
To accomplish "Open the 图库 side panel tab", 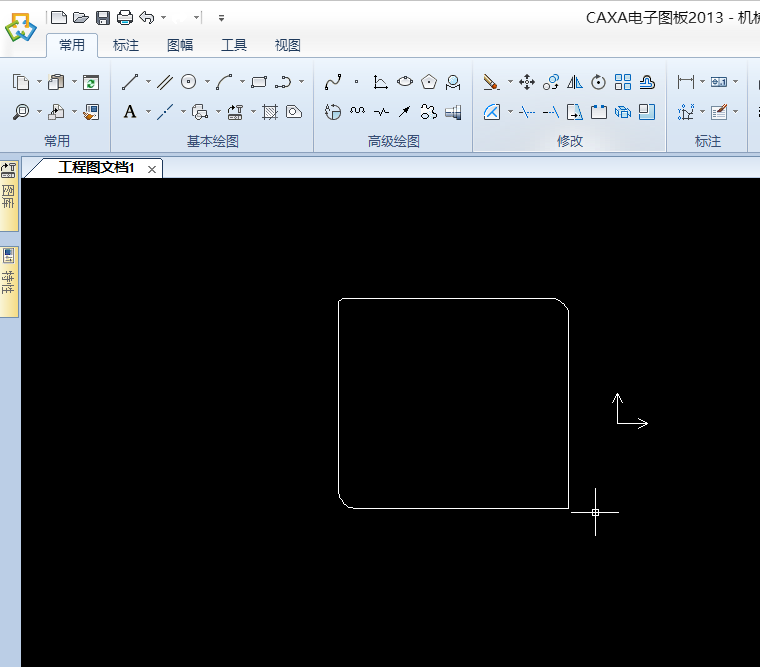I will [9, 196].
